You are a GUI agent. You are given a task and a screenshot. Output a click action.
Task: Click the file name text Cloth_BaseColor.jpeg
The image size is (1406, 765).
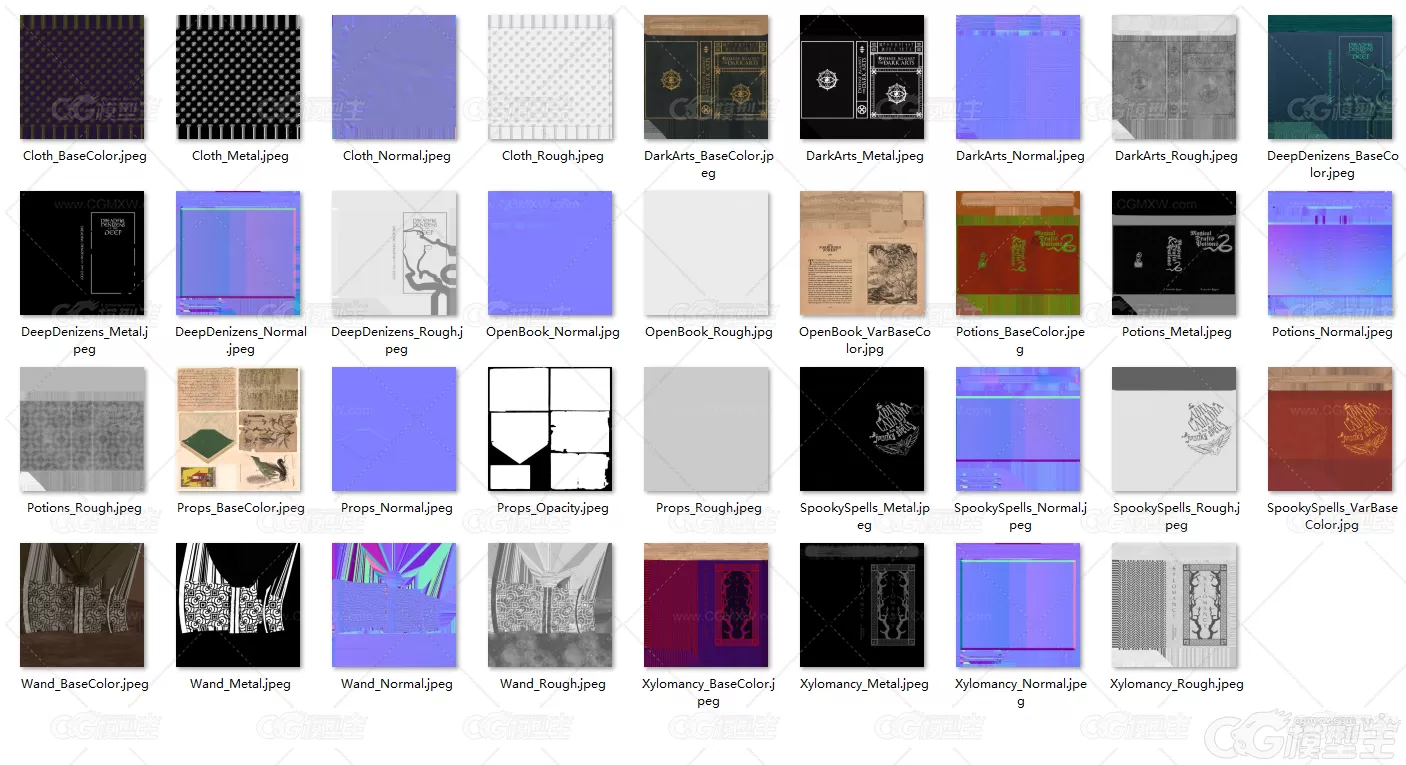click(85, 156)
